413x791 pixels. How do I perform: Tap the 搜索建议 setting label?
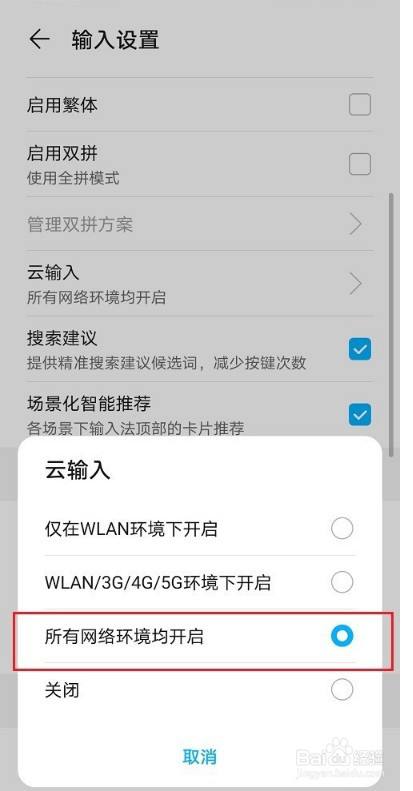[62, 337]
